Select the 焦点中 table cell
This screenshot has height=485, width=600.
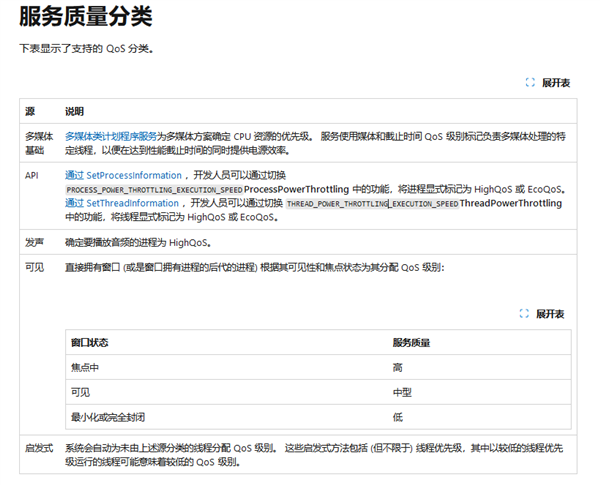(84, 367)
